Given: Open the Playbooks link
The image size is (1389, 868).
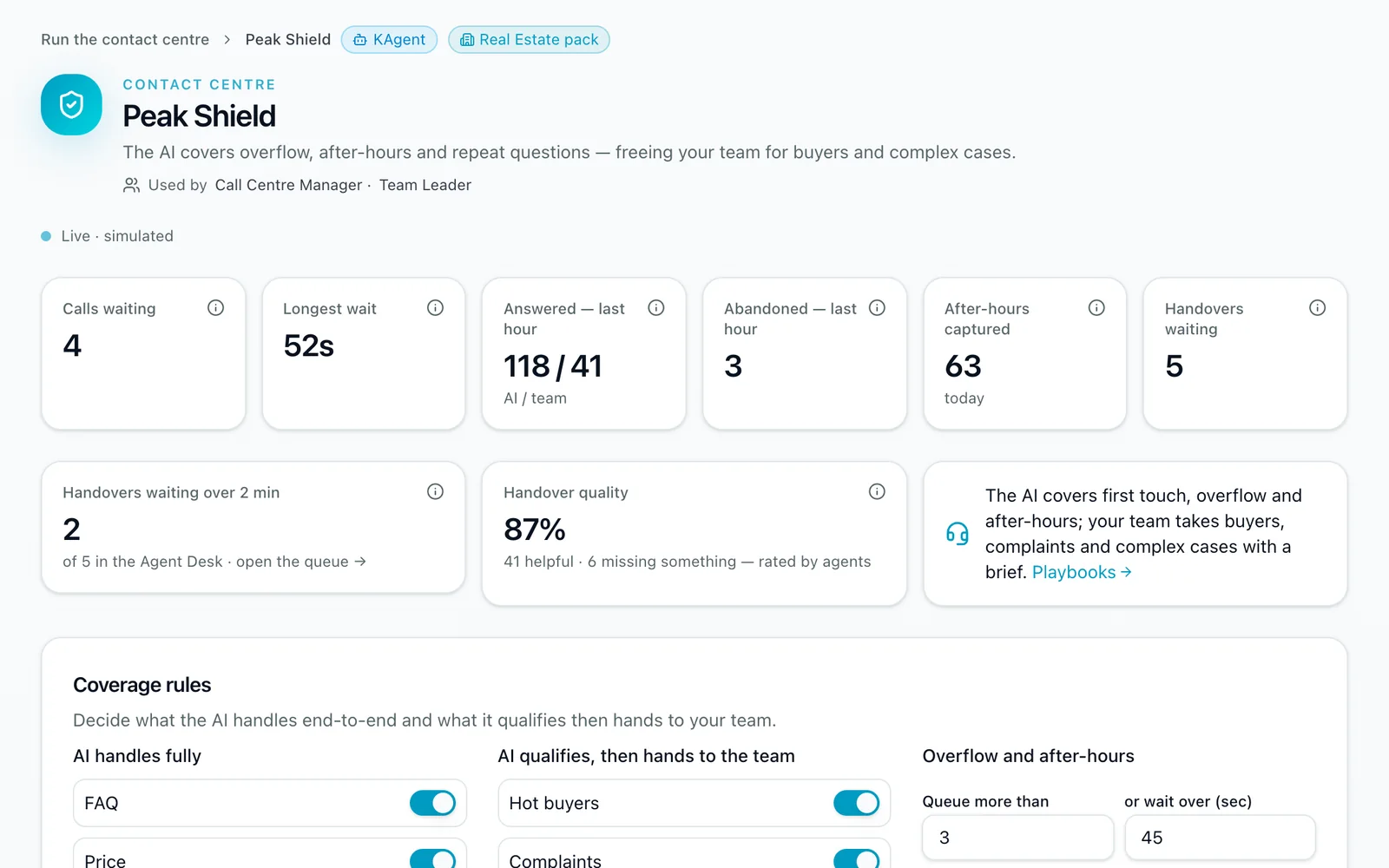Looking at the screenshot, I should point(1082,572).
